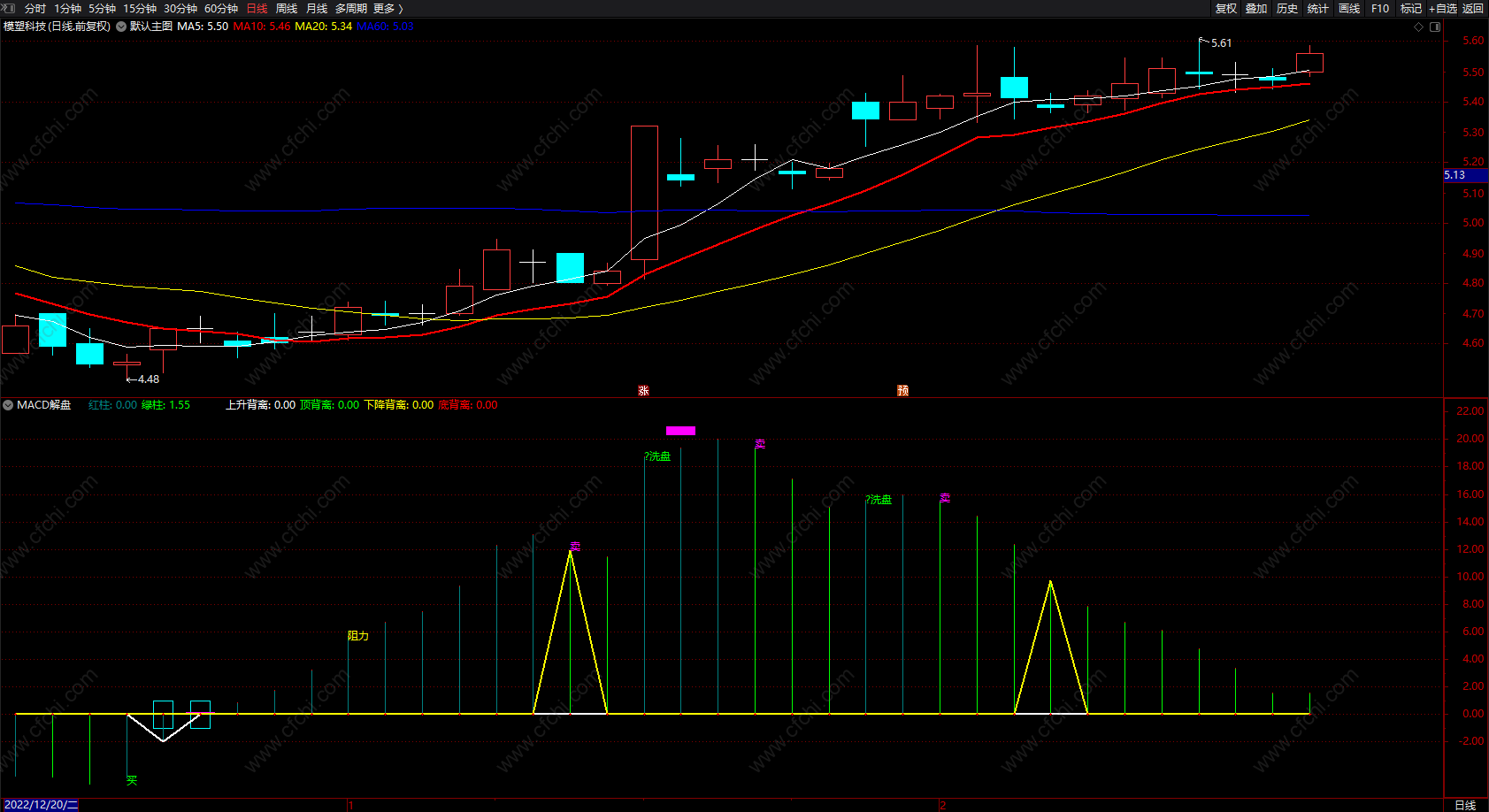The image size is (1489, 812).
Task: Select the 1分钟 period tab
Action: (x=68, y=8)
